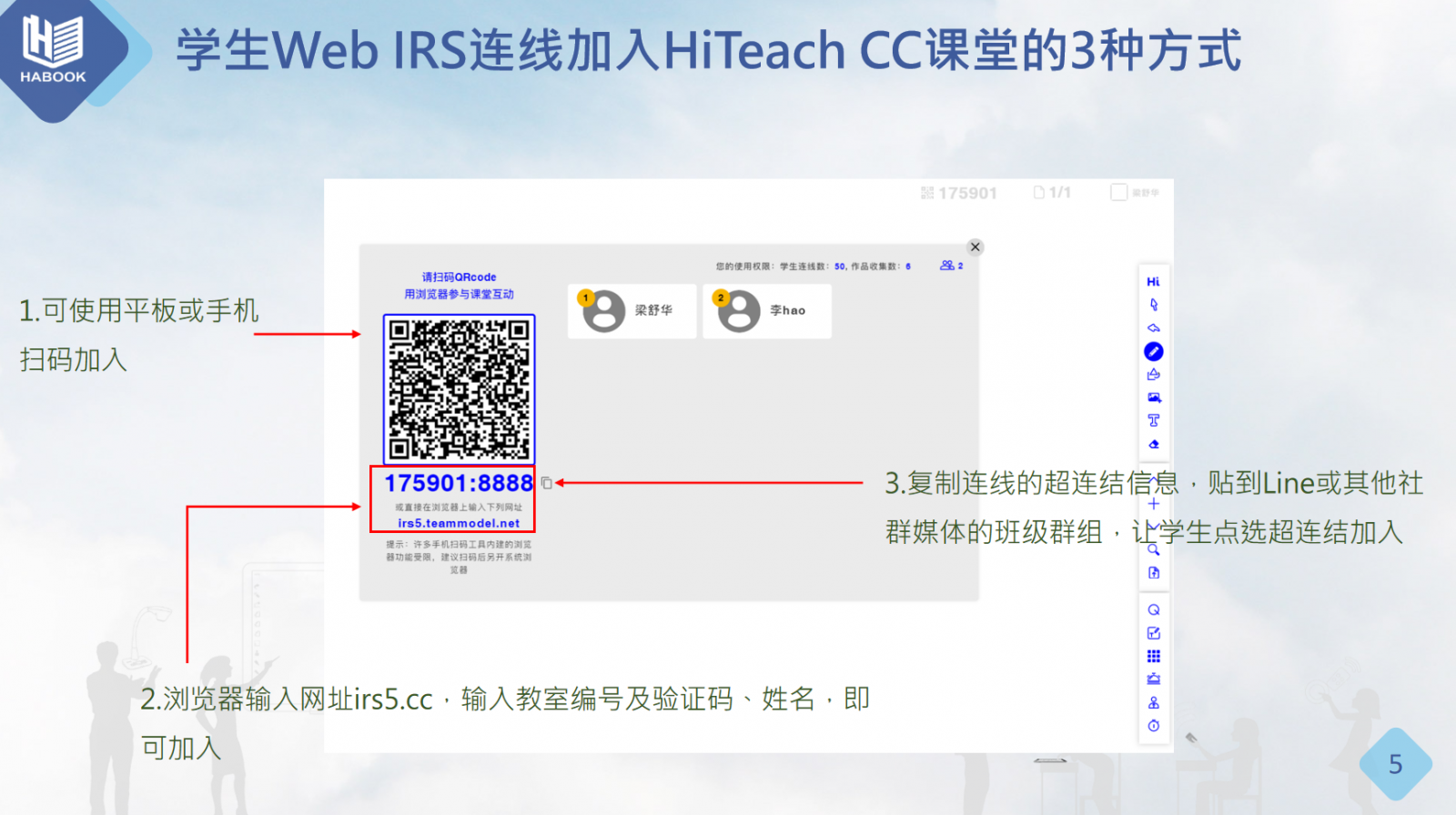Viewport: 1456px width, 815px height.
Task: Close the QR code join panel
Action: pos(976,247)
